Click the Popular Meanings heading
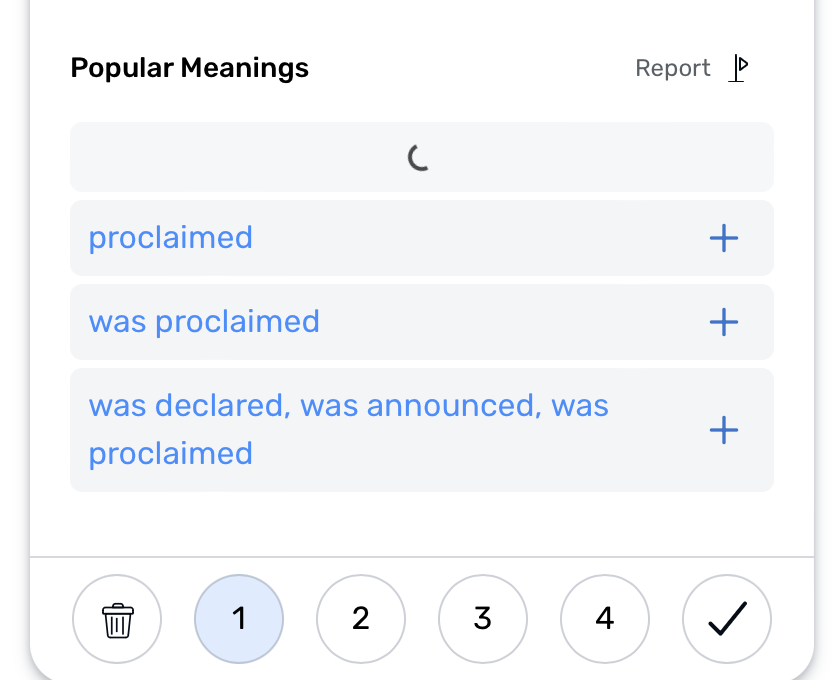 pyautogui.click(x=190, y=68)
